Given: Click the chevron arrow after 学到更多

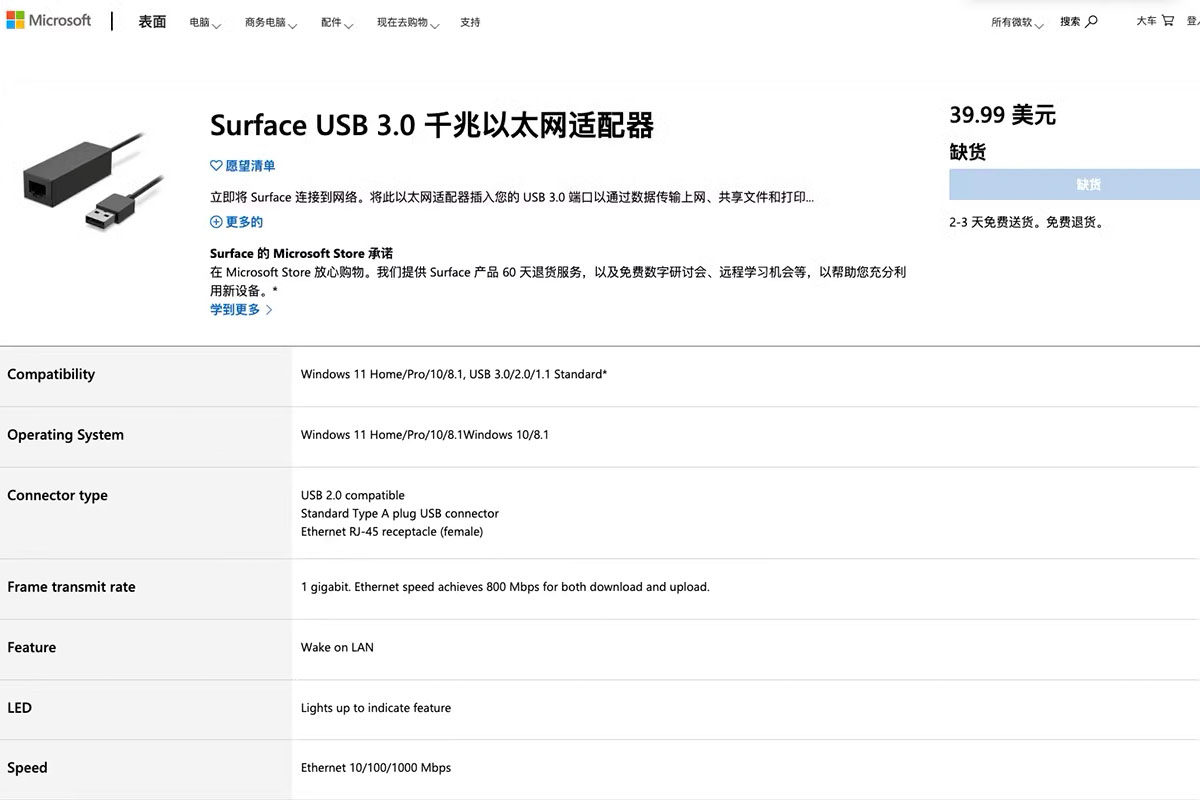Looking at the screenshot, I should [x=269, y=310].
